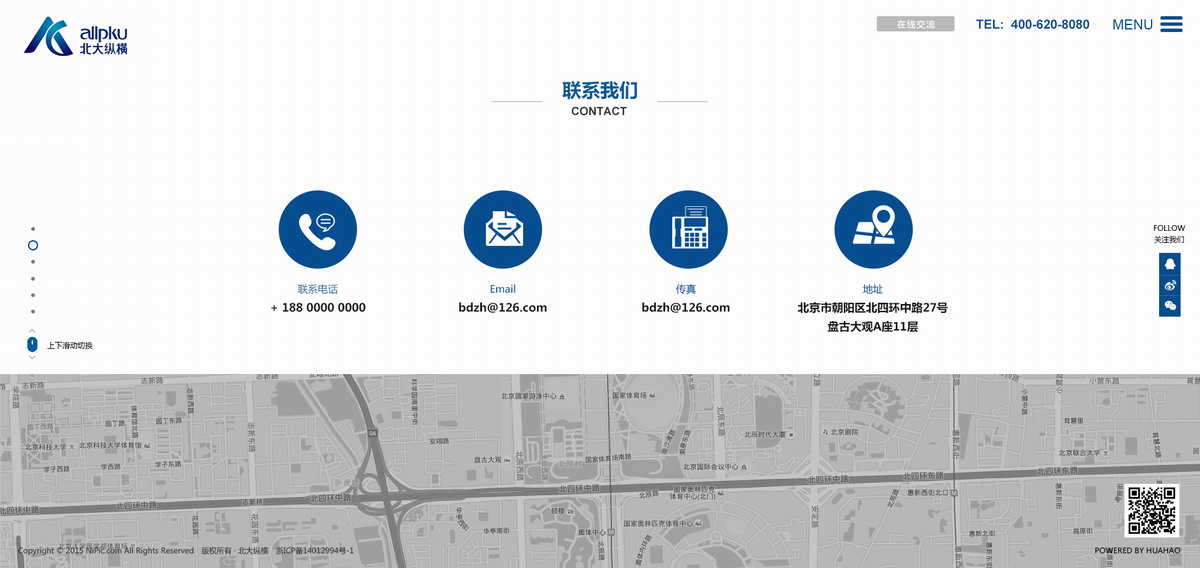Click the fax machine circle icon
The width and height of the screenshot is (1200, 568).
pyautogui.click(x=688, y=229)
